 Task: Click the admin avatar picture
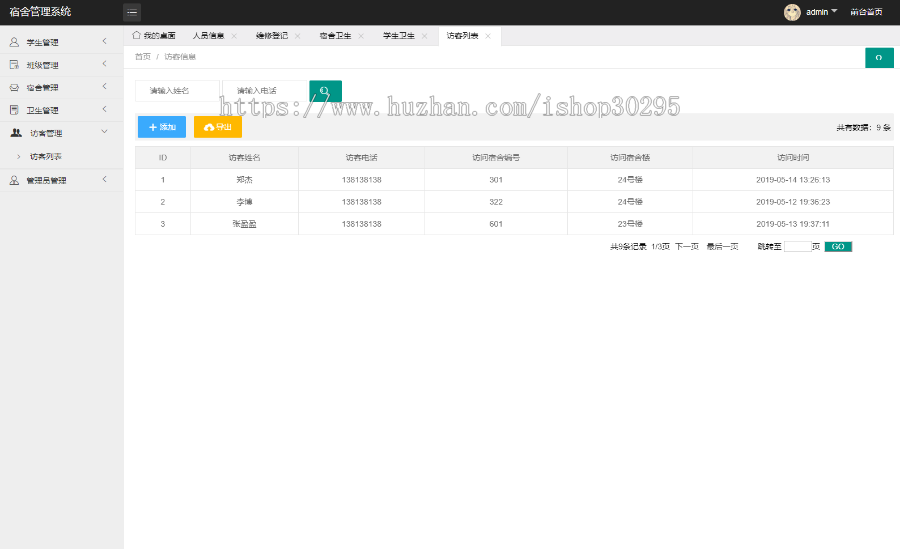tap(792, 12)
